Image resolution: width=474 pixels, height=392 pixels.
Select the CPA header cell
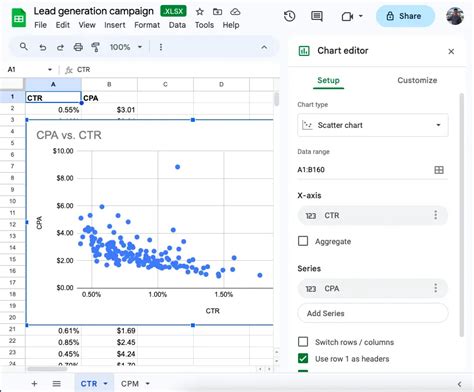(x=109, y=98)
